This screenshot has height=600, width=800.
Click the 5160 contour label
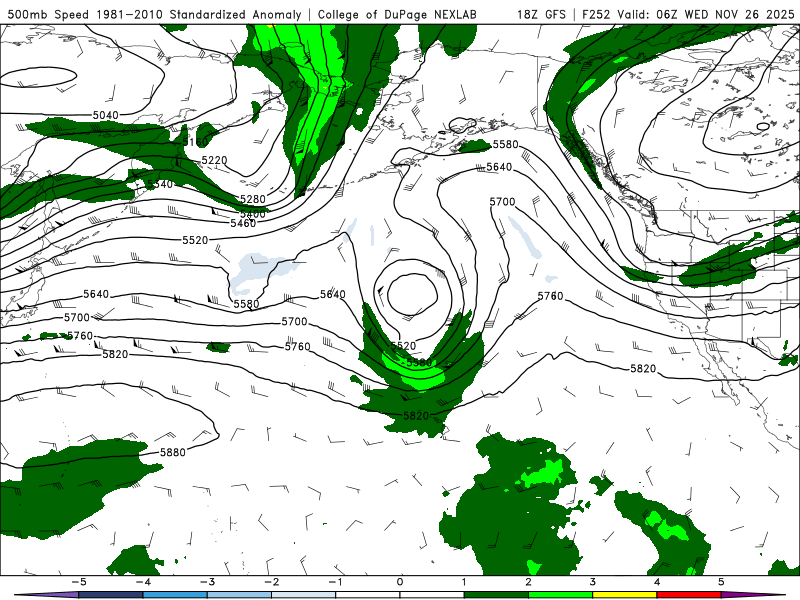195,141
